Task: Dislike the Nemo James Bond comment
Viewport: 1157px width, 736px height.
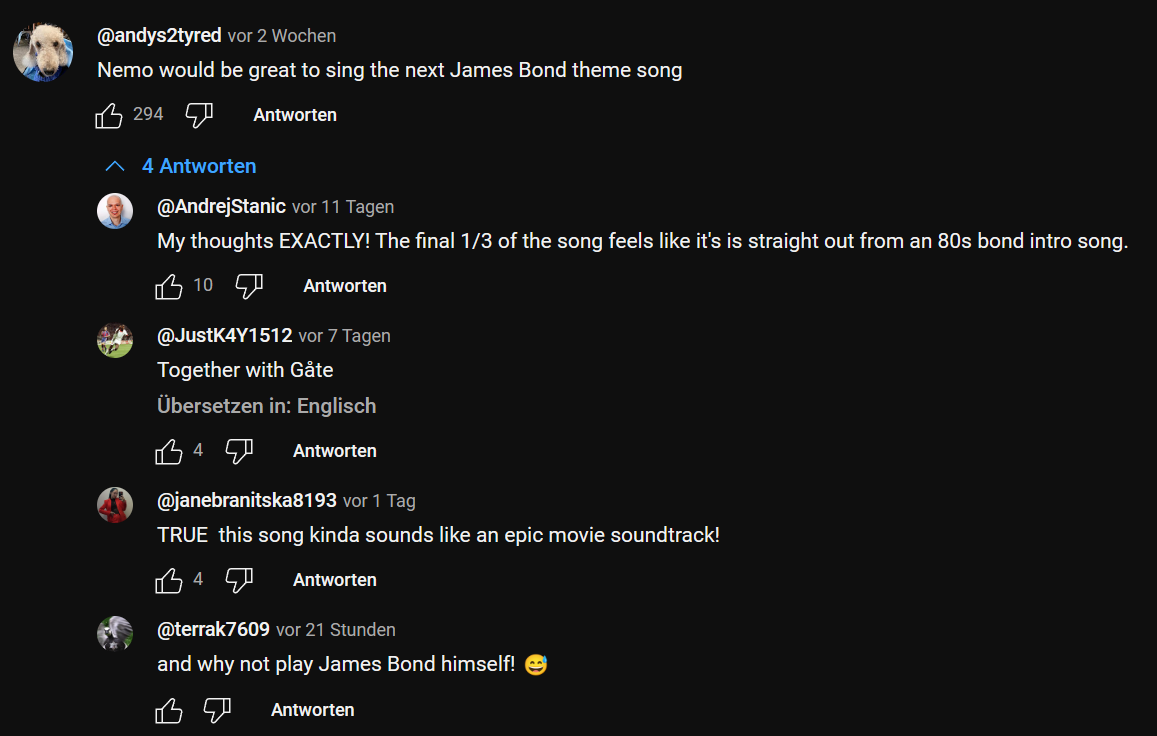Action: click(x=199, y=116)
